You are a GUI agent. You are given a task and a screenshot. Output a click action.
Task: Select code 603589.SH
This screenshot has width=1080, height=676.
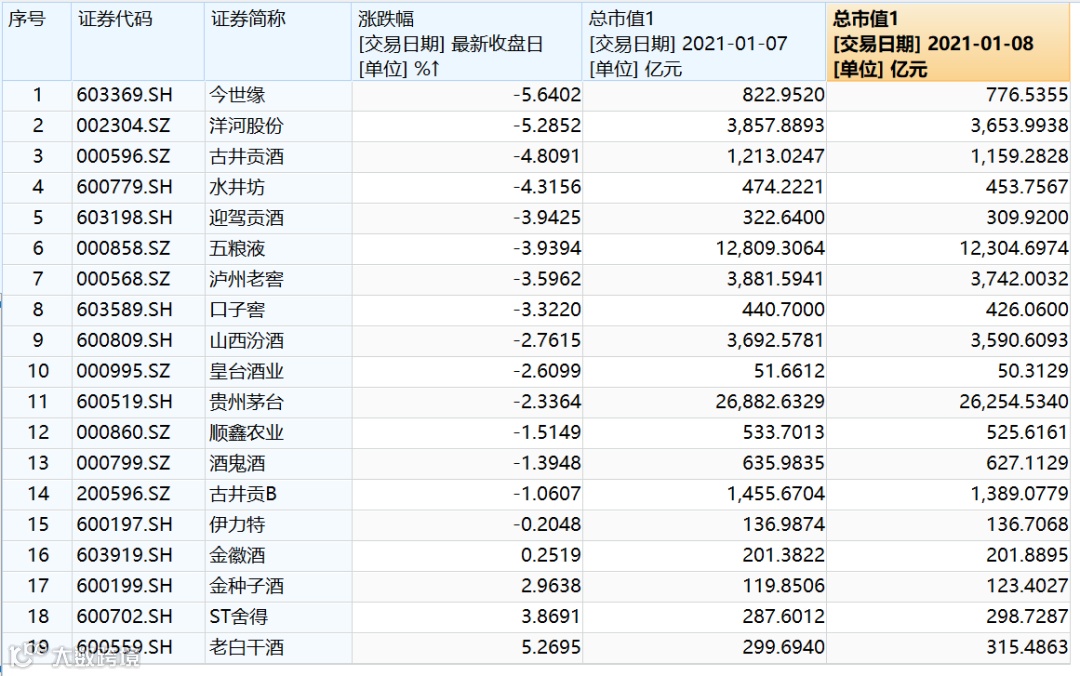click(x=125, y=309)
